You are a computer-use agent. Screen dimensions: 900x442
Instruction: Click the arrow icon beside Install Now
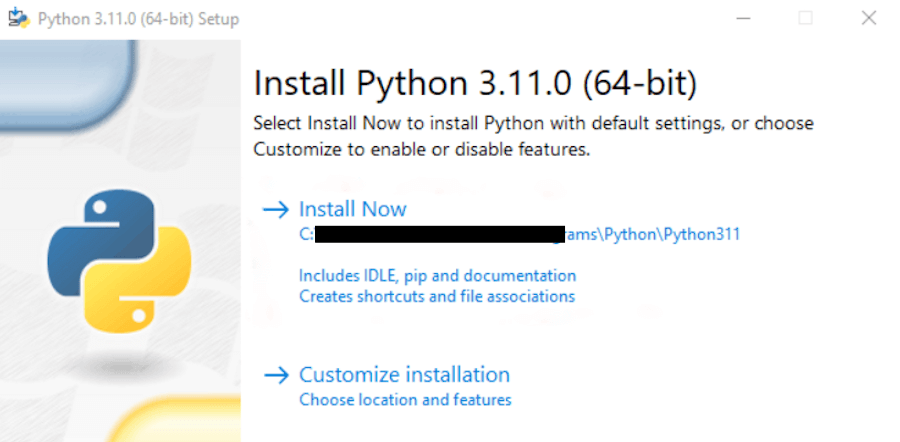tap(275, 209)
